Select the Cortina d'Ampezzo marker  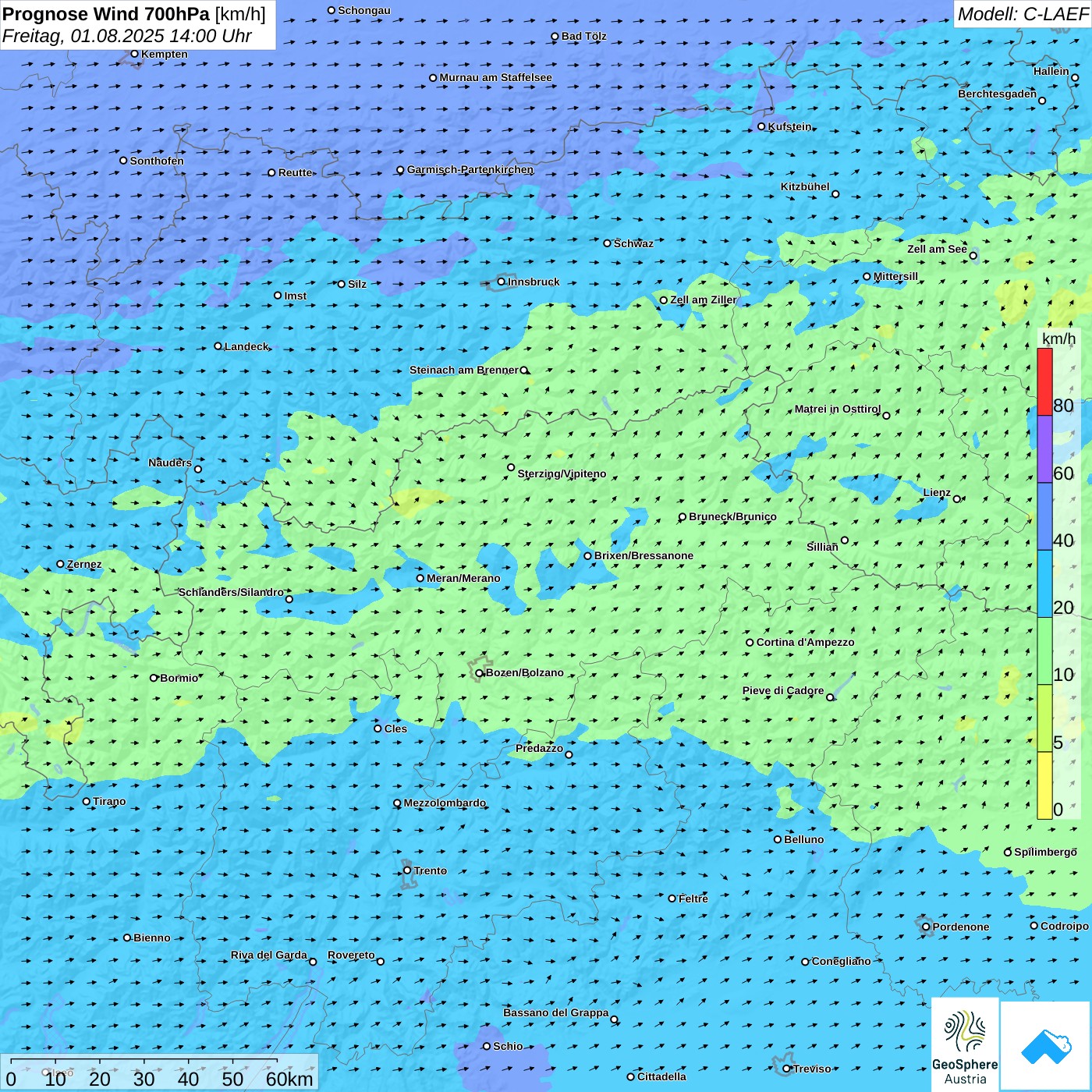coord(750,643)
